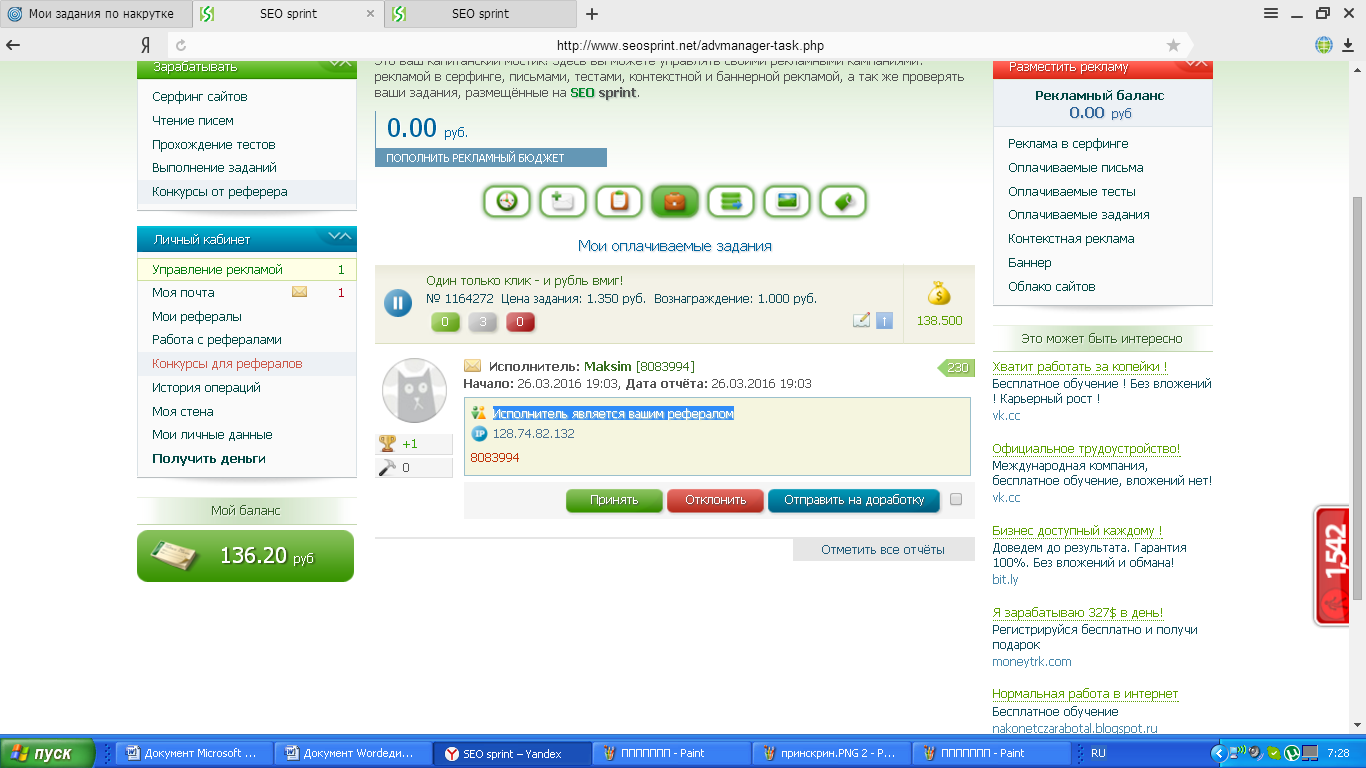Screen dimensions: 1366x768
Task: Open the surfing ads clock icon
Action: pyautogui.click(x=507, y=201)
